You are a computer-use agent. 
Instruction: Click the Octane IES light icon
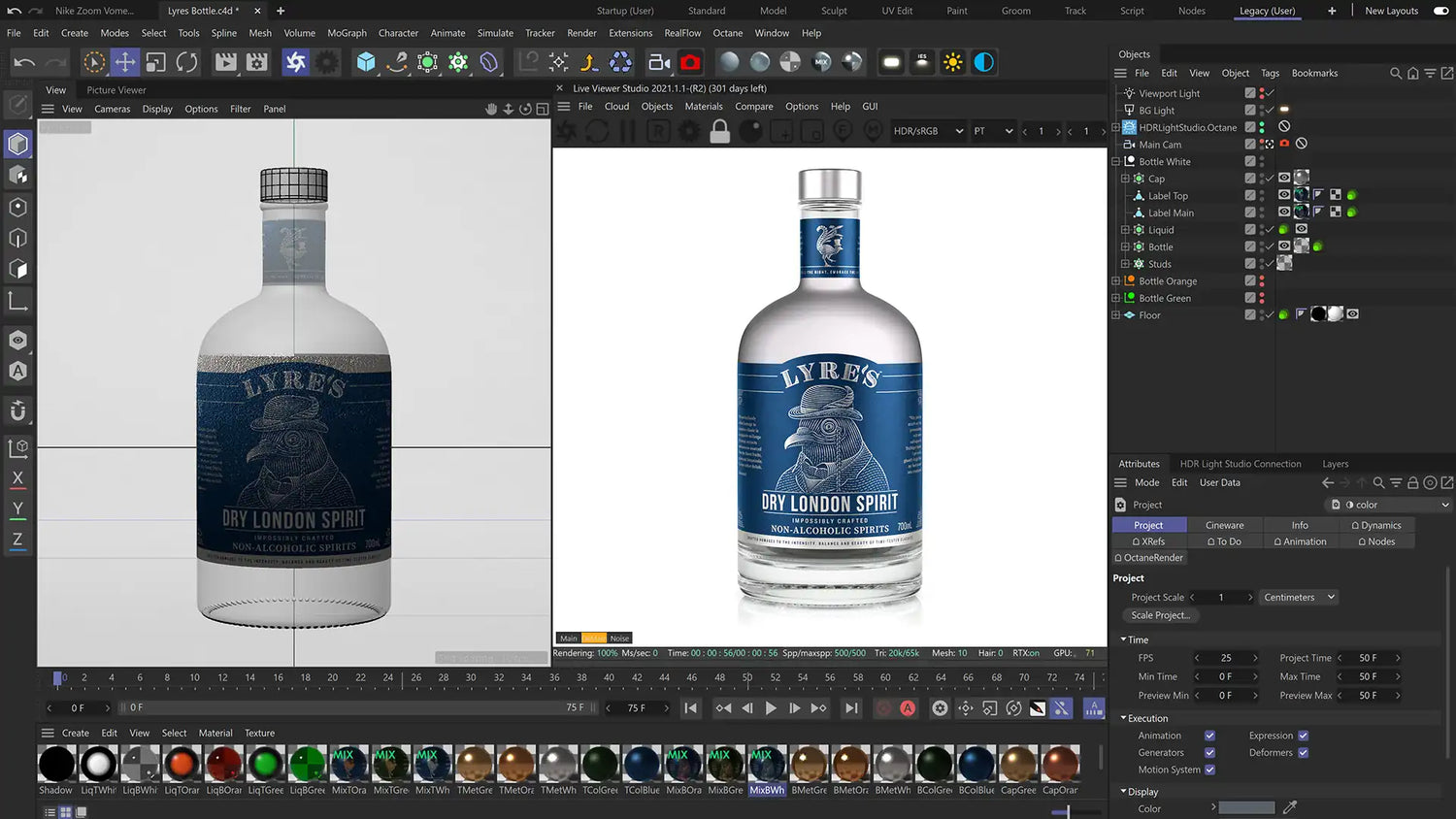tap(922, 62)
